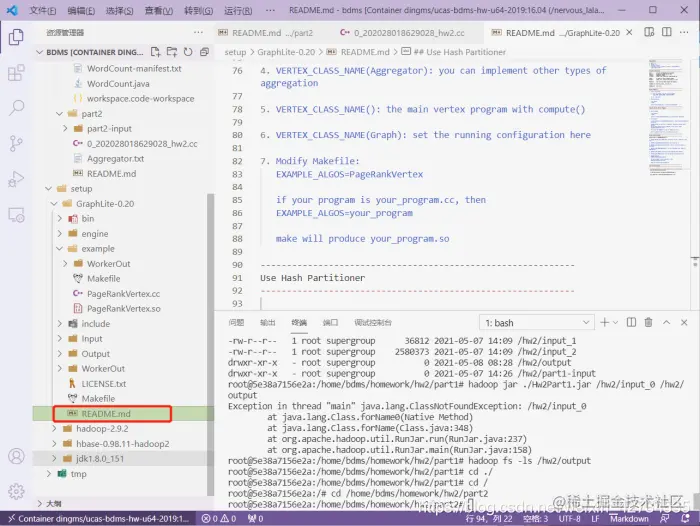Change the LF end-of-line sequence
Viewport: 700px width, 526px height.
(595, 518)
